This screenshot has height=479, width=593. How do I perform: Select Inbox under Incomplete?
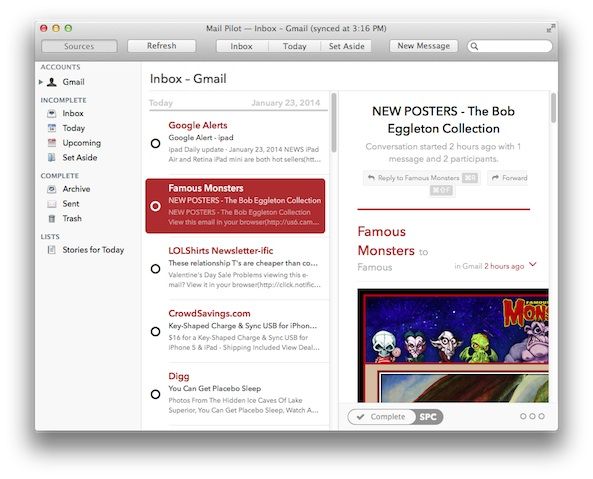pyautogui.click(x=73, y=113)
